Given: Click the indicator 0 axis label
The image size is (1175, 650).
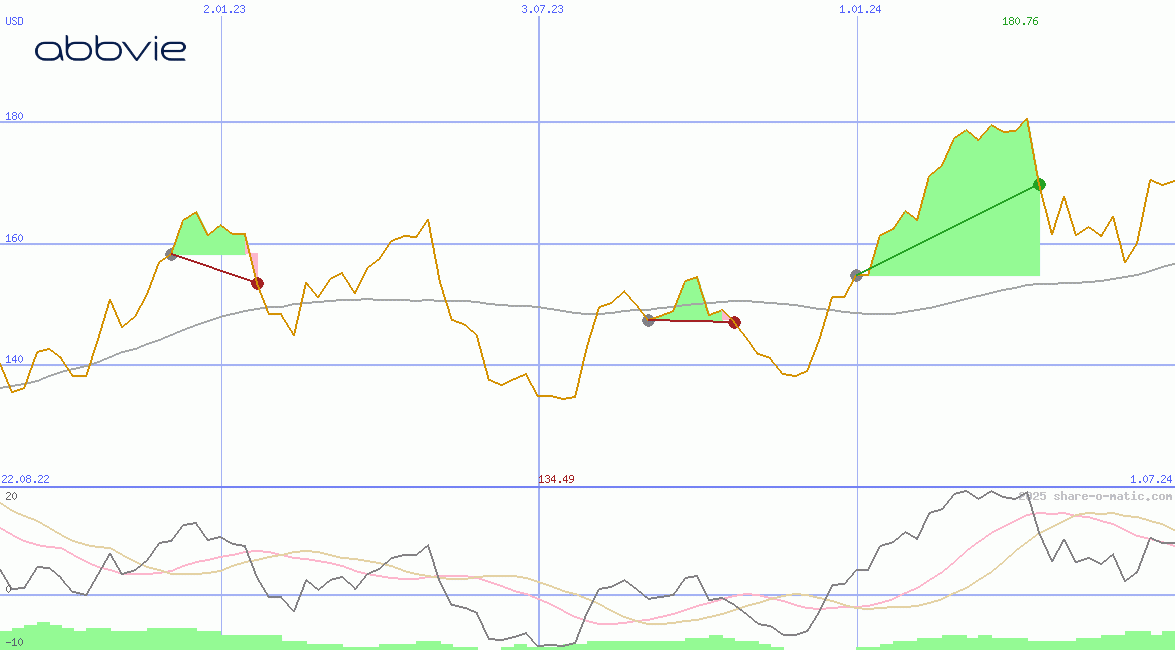Looking at the screenshot, I should (7, 589).
